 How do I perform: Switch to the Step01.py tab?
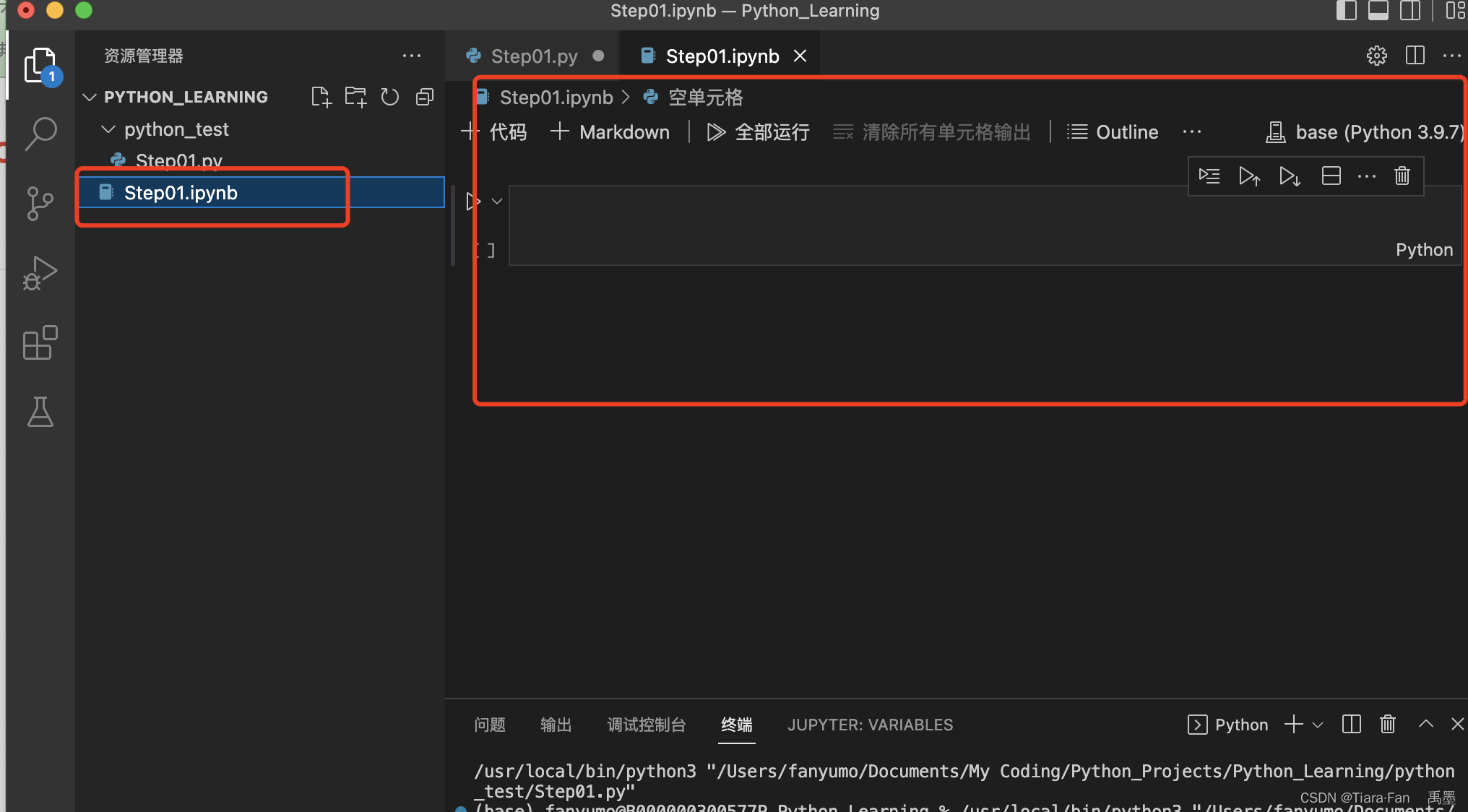(x=532, y=56)
